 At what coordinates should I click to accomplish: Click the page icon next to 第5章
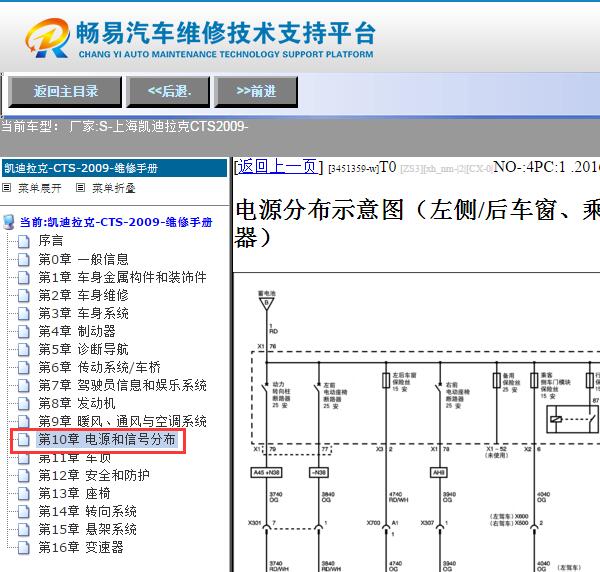coord(24,349)
